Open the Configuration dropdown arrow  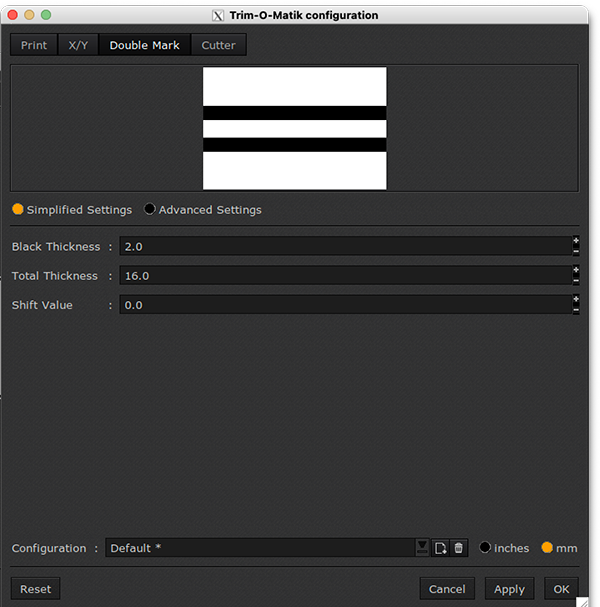tap(423, 548)
